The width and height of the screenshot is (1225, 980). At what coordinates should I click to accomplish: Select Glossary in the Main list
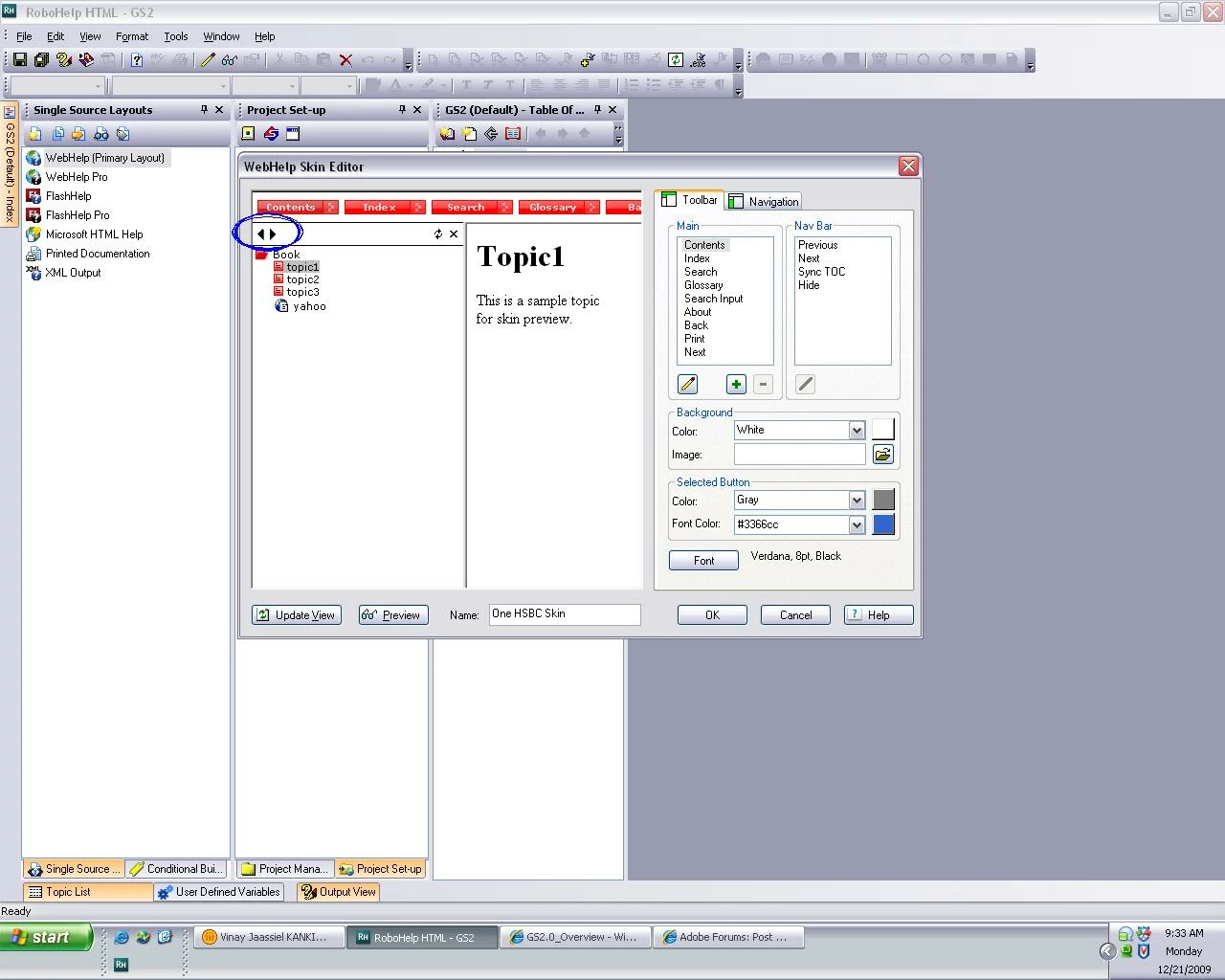point(703,285)
